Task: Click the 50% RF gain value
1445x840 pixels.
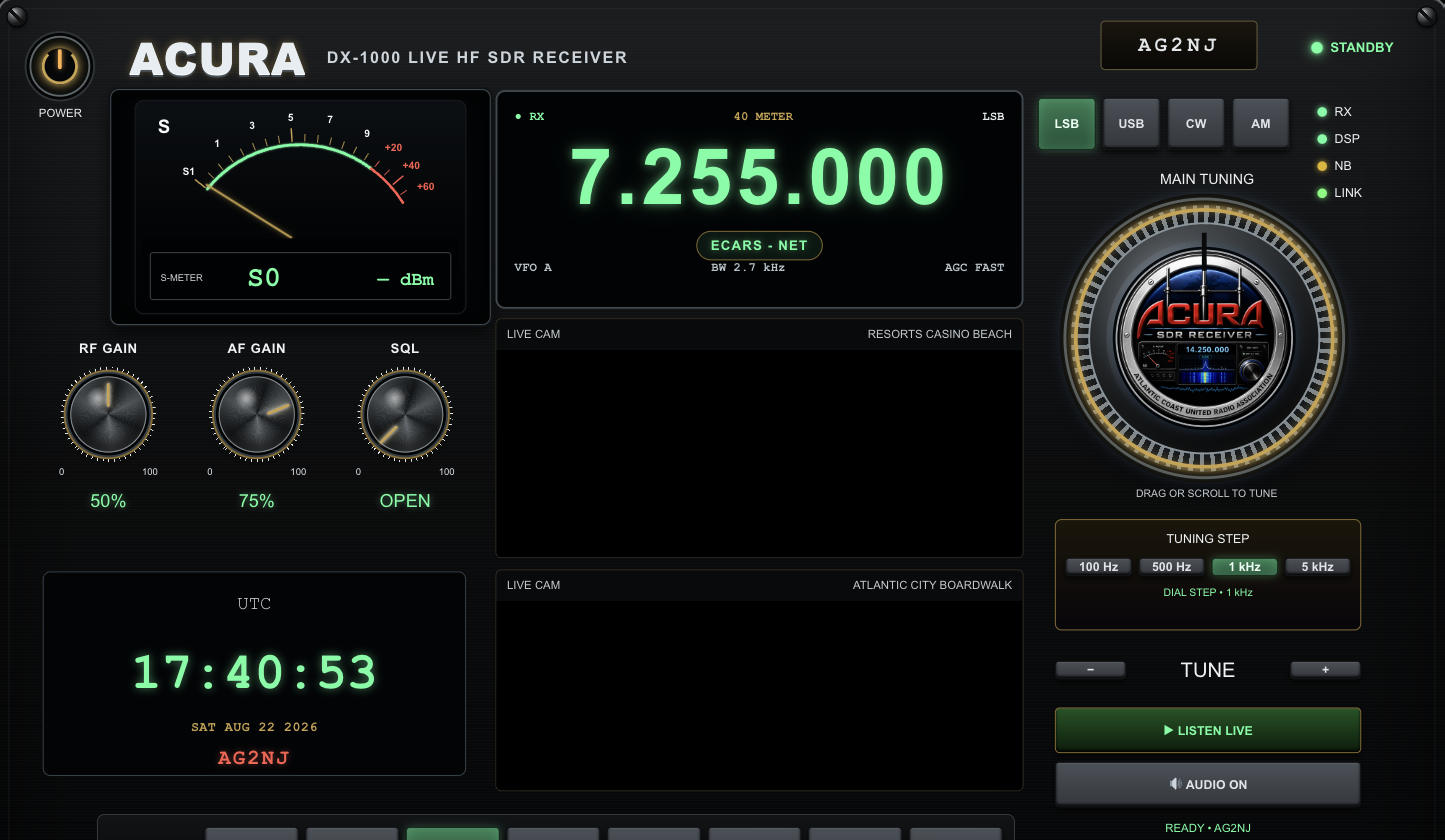Action: (108, 501)
